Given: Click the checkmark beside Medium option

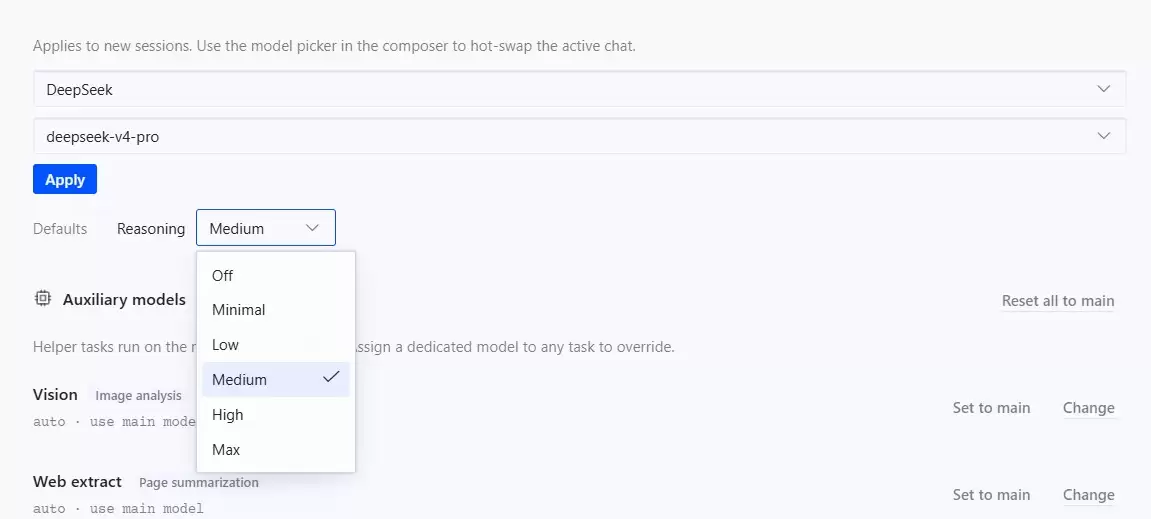Looking at the screenshot, I should 331,377.
